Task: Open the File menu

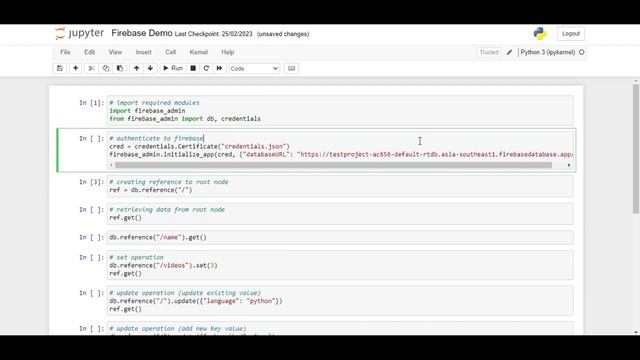Action: 65,52
